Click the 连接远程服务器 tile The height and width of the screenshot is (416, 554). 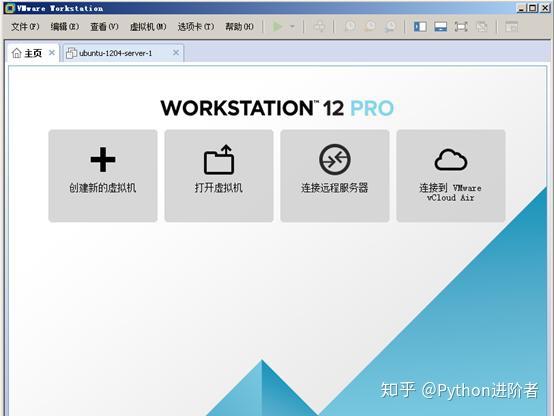pyautogui.click(x=335, y=176)
